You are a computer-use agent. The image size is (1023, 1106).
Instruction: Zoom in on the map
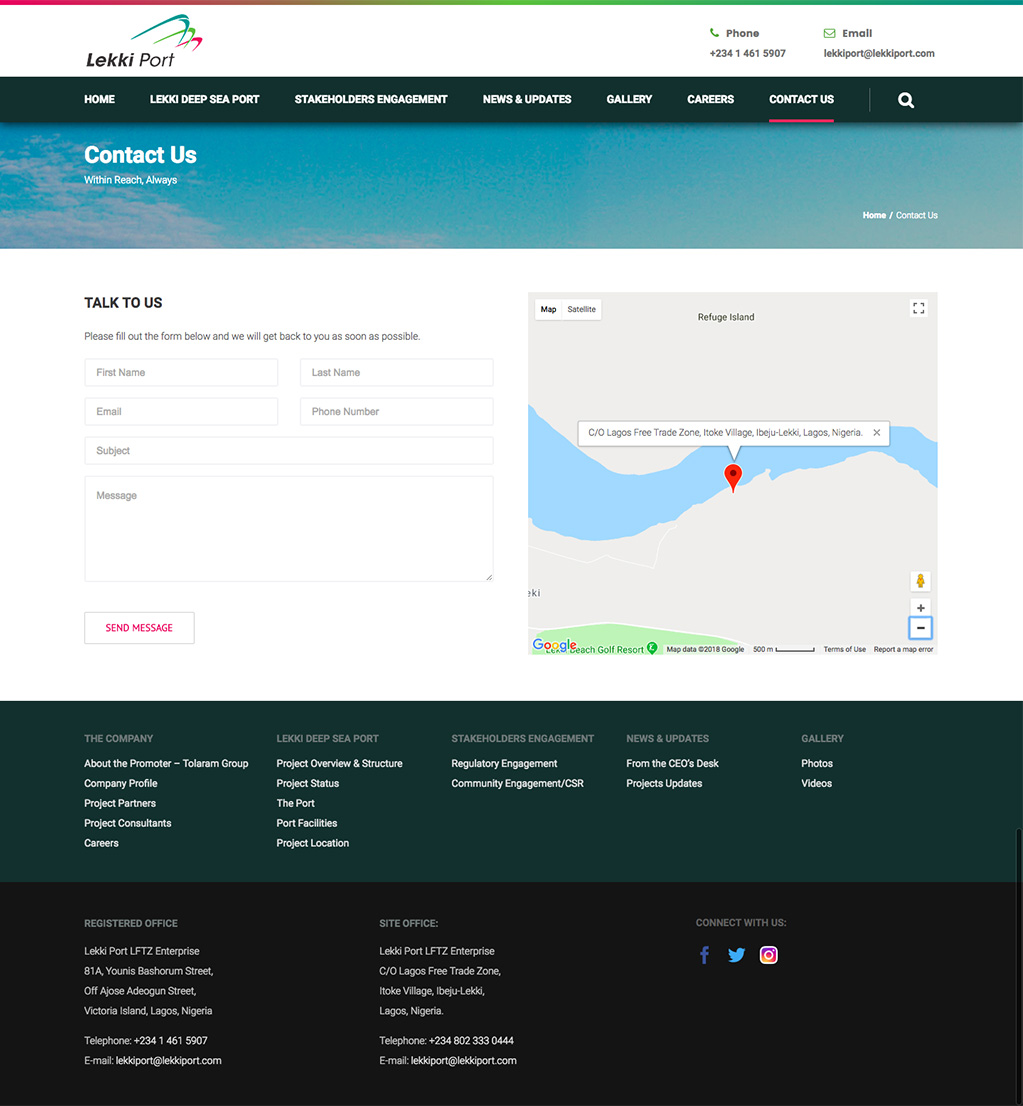pyautogui.click(x=920, y=608)
